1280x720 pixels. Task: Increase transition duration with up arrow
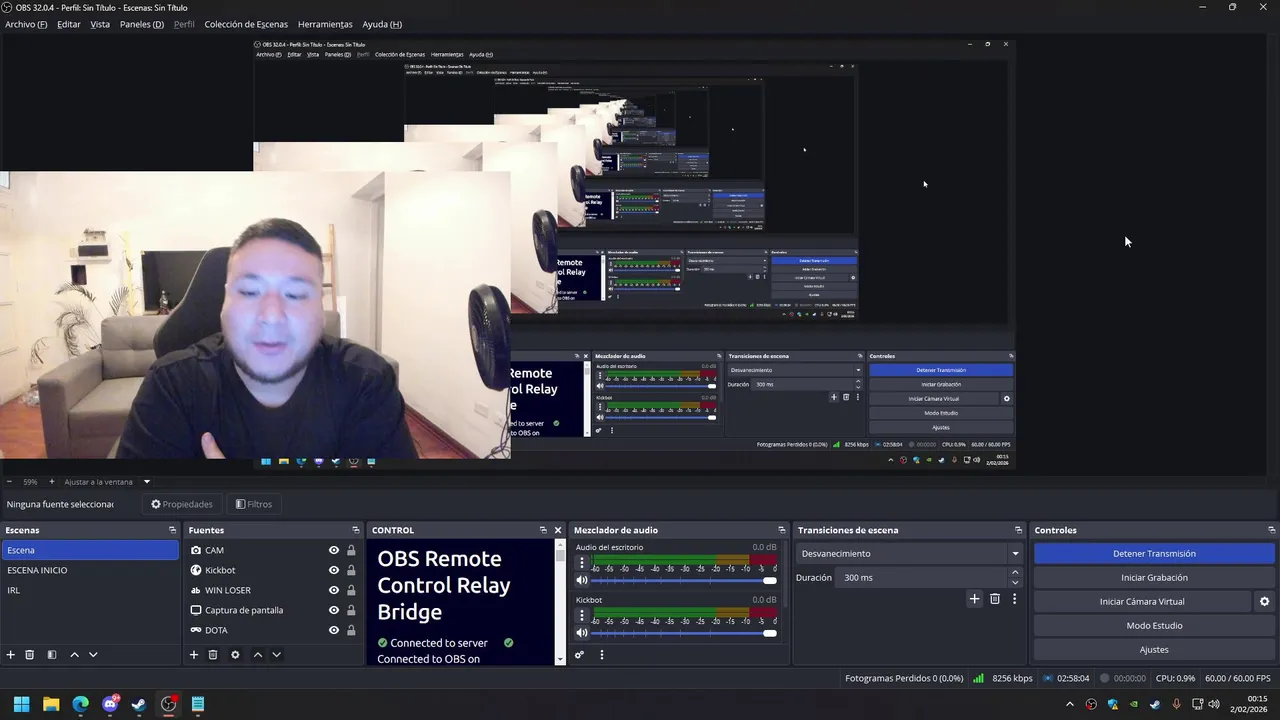pos(1015,573)
